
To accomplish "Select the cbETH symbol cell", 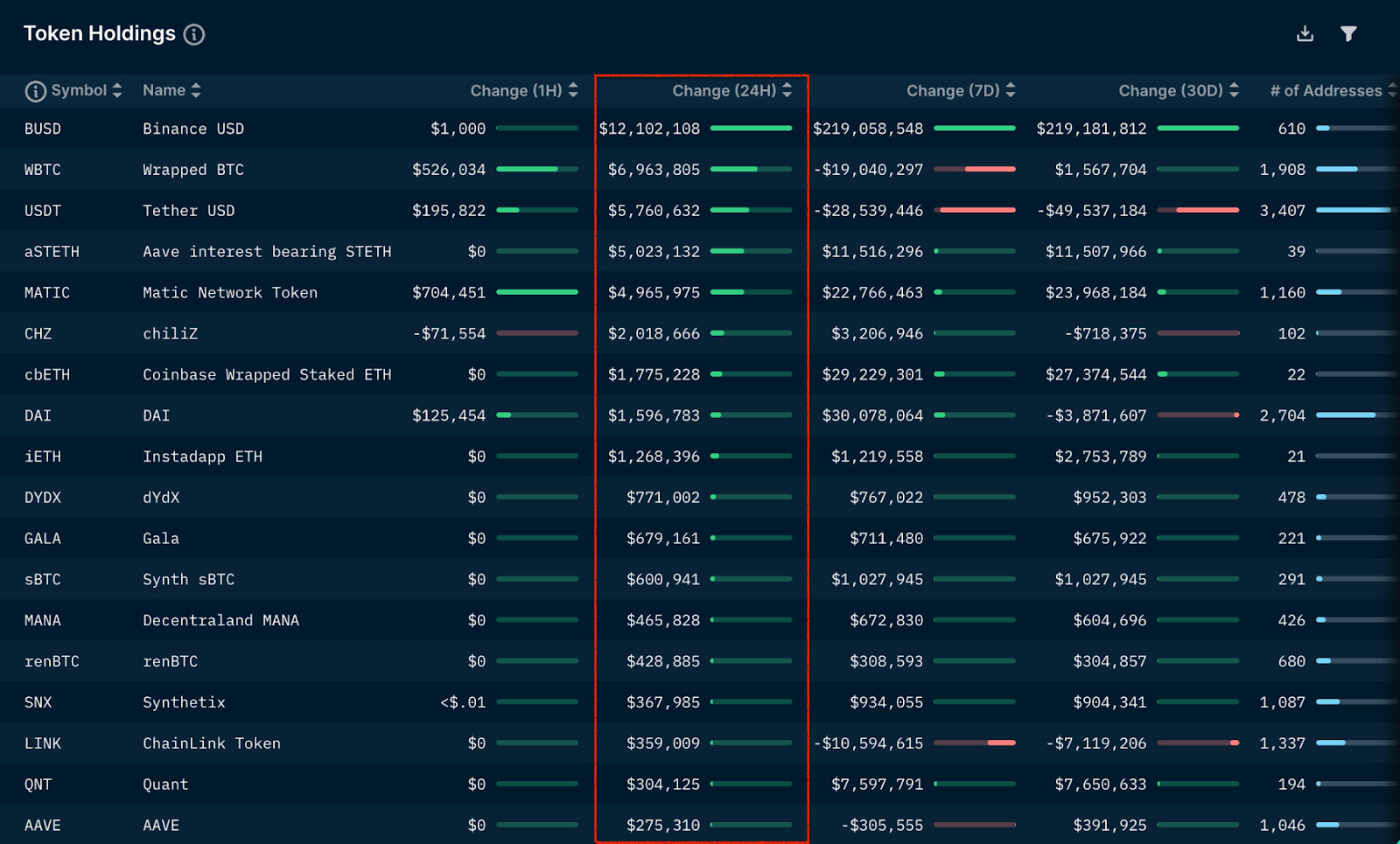I will point(47,374).
